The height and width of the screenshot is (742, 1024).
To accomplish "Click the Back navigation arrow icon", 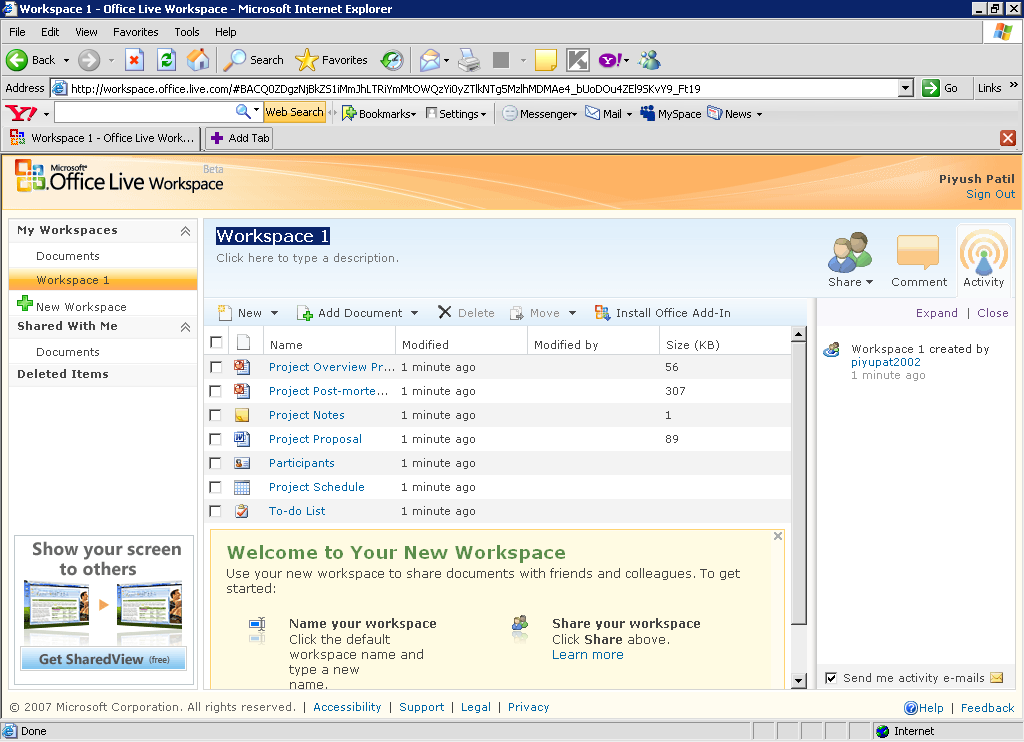I will click(x=17, y=60).
